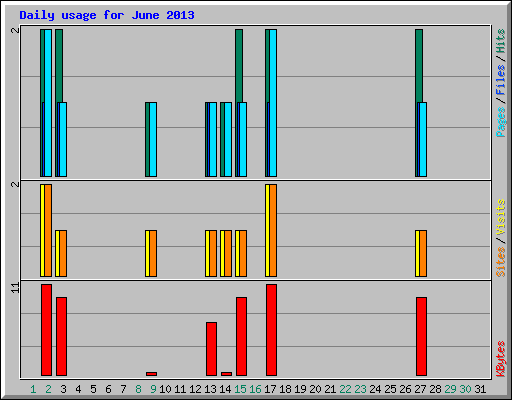Click day label '22' on the x-axis
The image size is (512, 400).
345,389
